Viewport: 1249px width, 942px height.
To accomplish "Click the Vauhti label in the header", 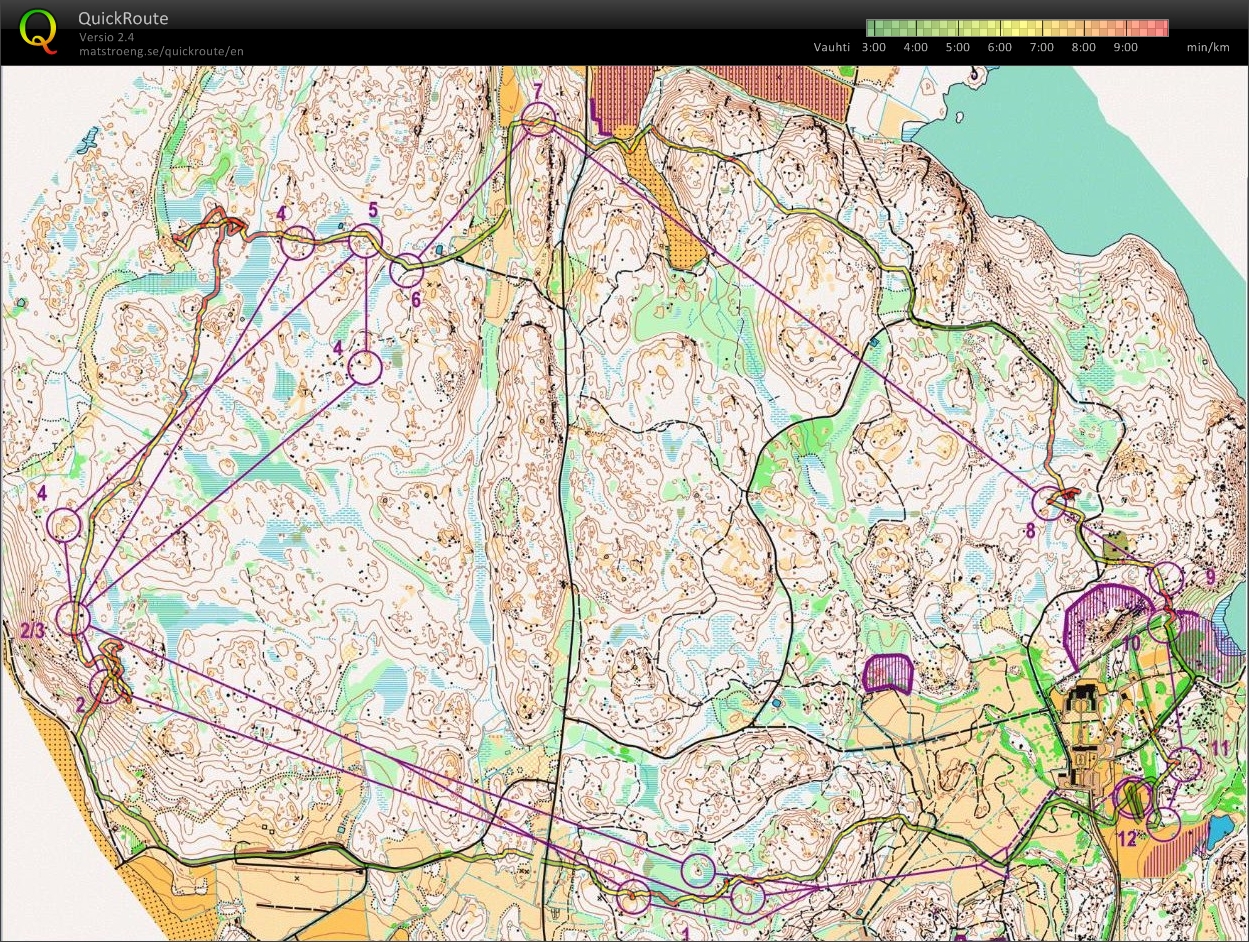I will point(829,47).
